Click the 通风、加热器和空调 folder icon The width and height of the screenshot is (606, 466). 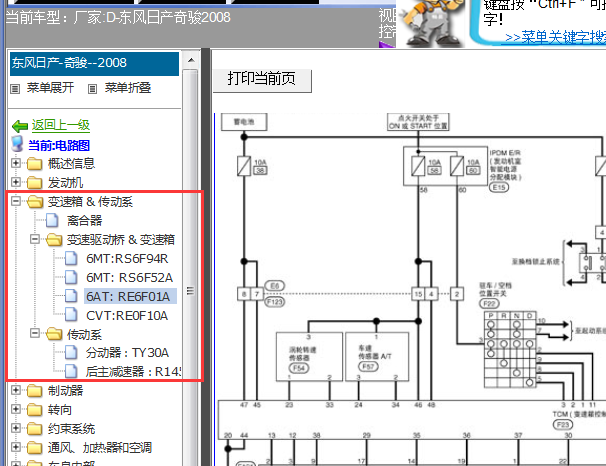[x=34, y=447]
